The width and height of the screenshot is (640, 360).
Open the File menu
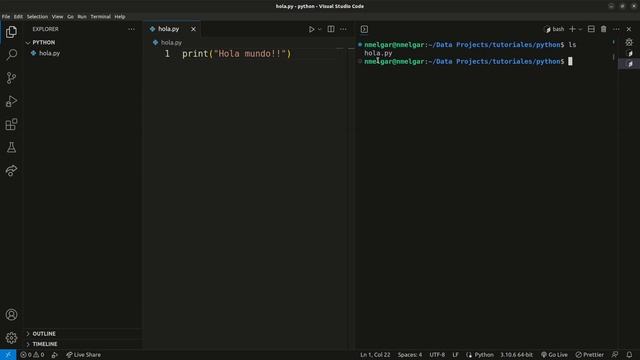[6, 17]
